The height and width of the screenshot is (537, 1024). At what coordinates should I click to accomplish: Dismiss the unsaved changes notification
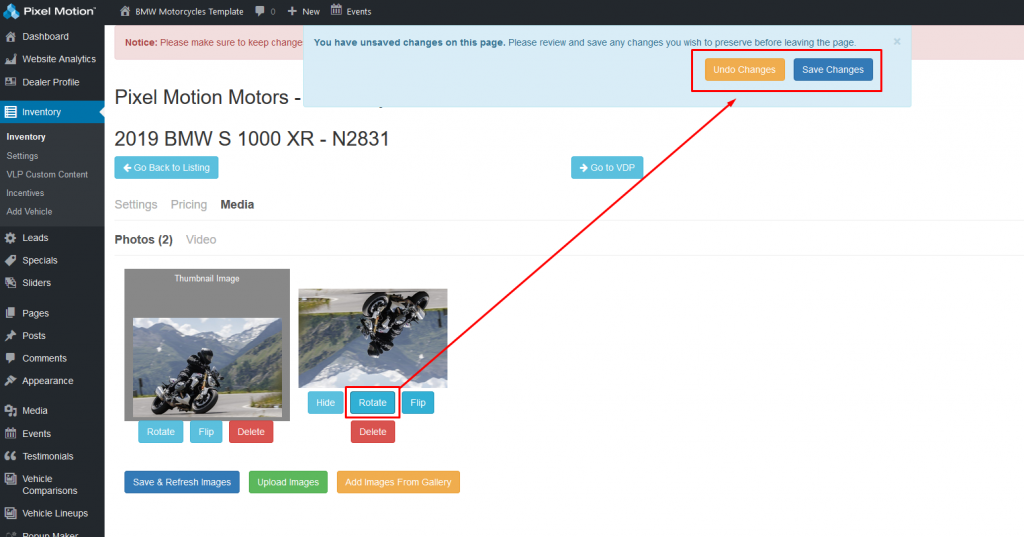pos(897,41)
